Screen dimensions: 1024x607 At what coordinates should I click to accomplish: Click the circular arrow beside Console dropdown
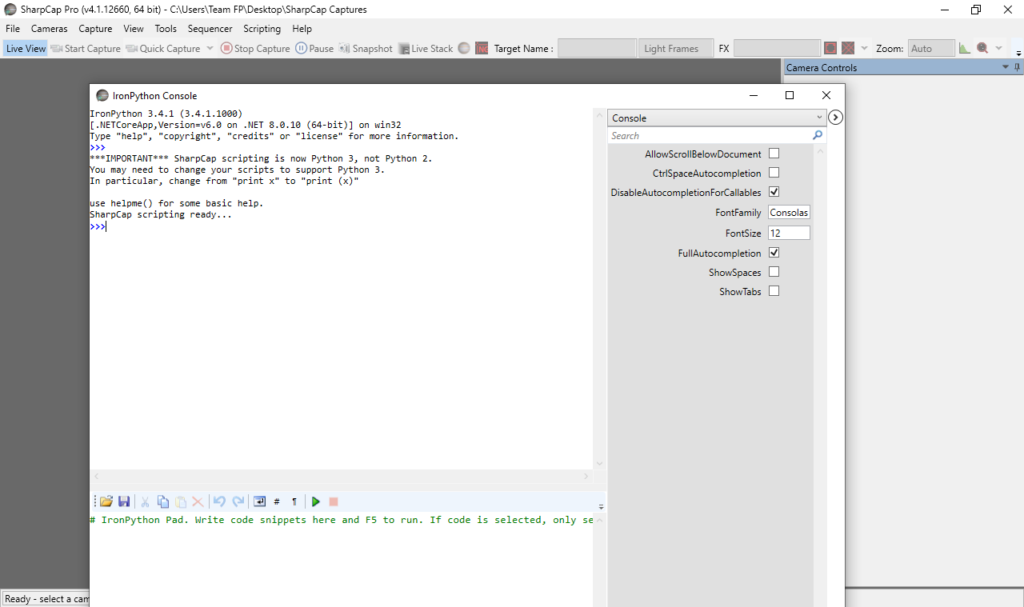(x=835, y=118)
